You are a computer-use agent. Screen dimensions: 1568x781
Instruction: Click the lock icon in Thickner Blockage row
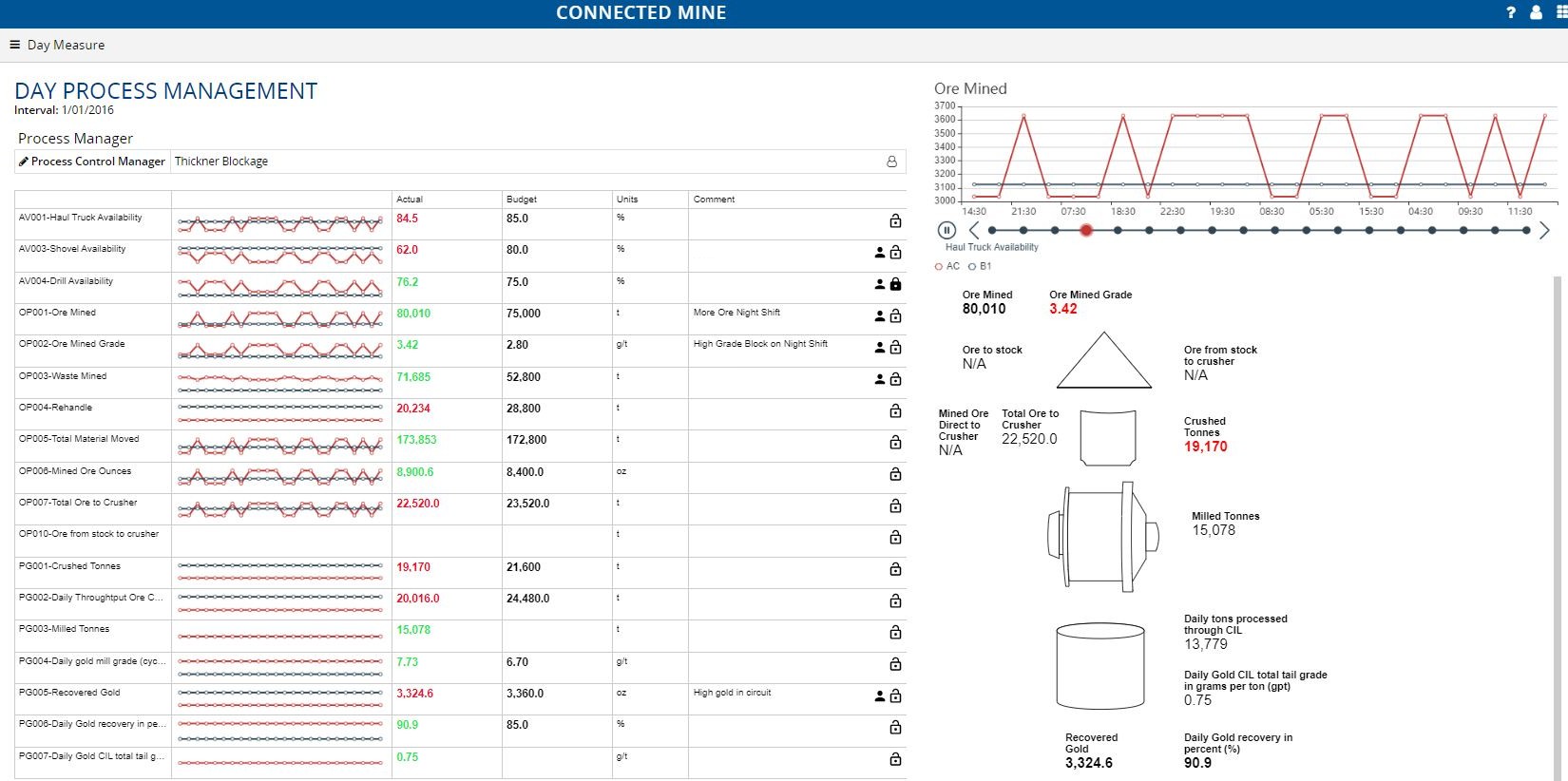[891, 162]
